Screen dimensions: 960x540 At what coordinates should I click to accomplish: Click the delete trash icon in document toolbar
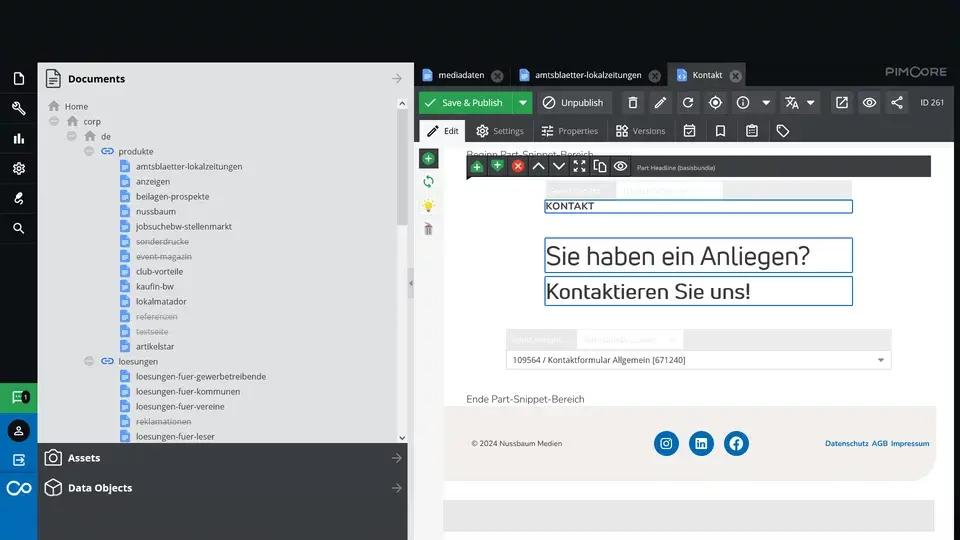coord(632,103)
